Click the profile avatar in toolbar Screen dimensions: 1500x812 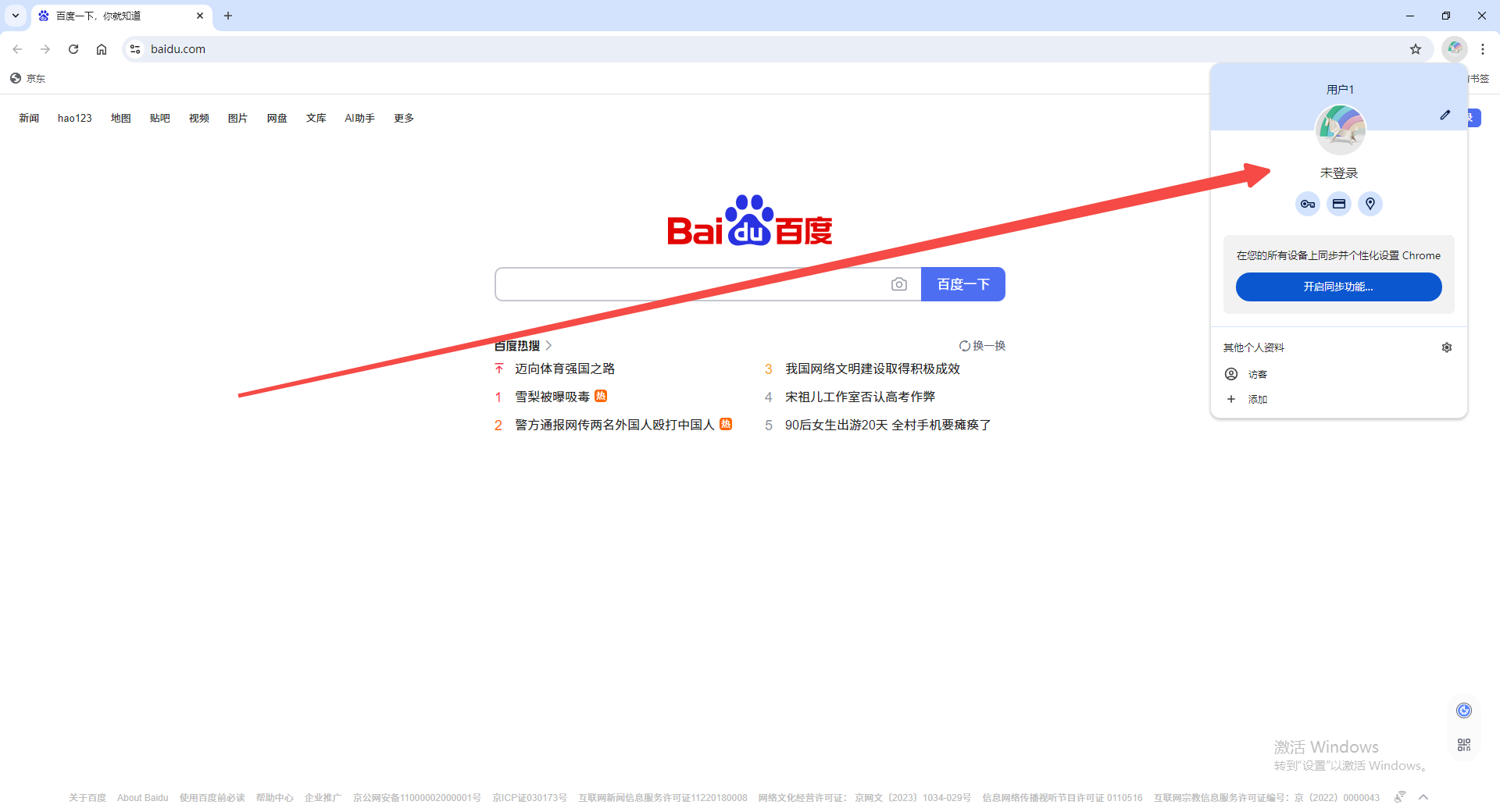pyautogui.click(x=1455, y=48)
